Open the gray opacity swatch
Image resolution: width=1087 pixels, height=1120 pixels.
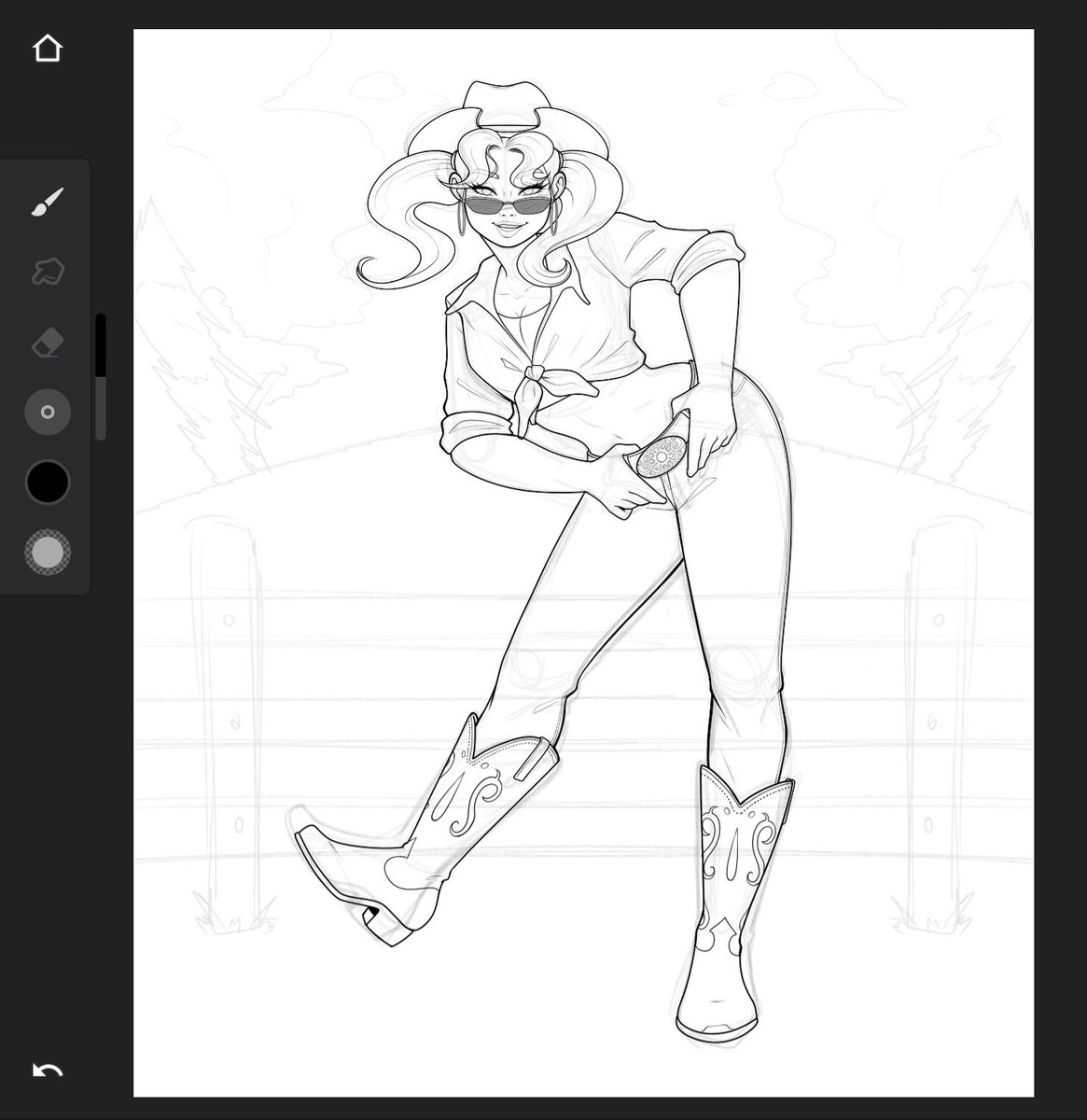click(48, 553)
